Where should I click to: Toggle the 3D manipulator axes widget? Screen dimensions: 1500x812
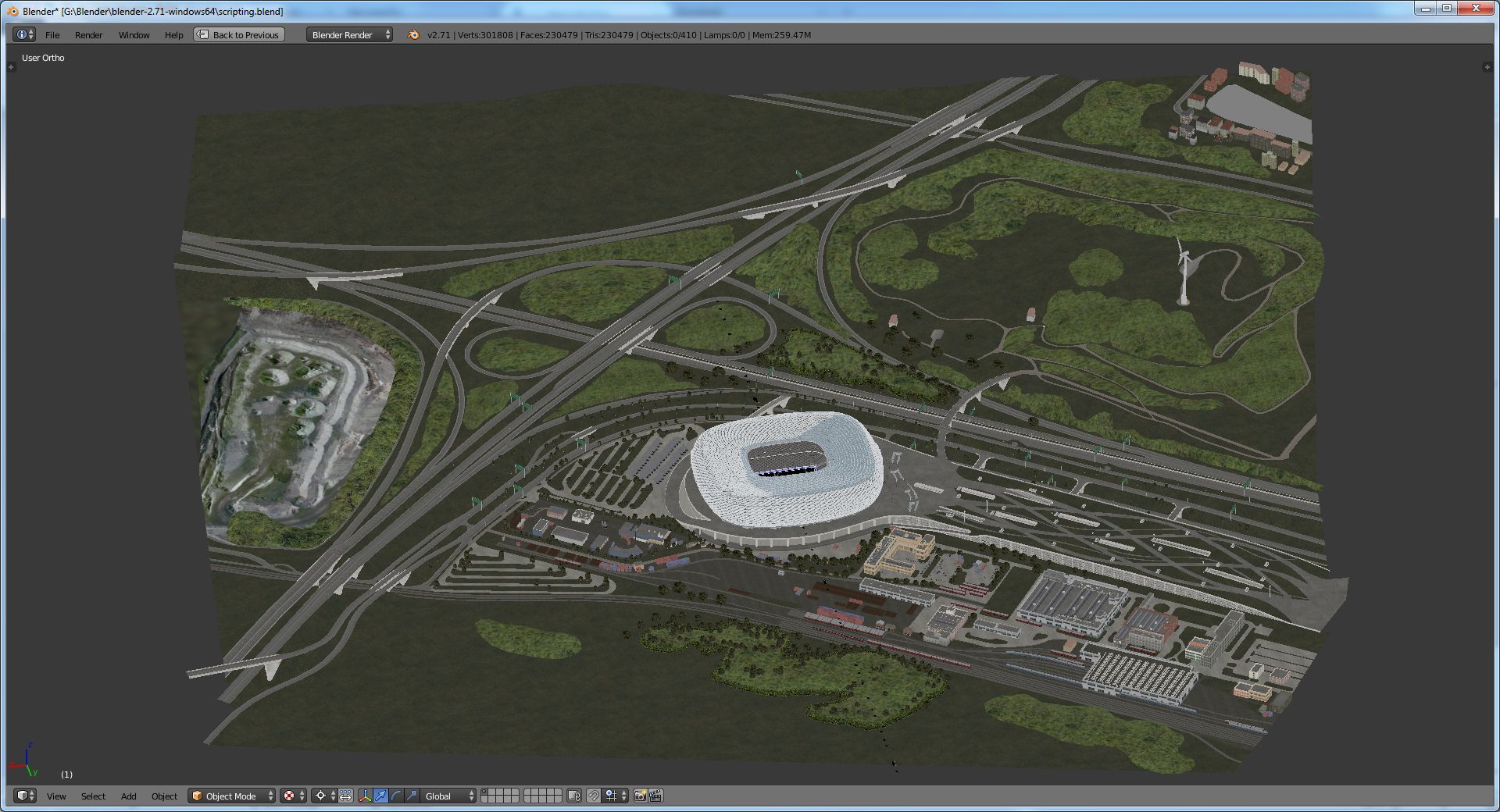click(x=365, y=796)
